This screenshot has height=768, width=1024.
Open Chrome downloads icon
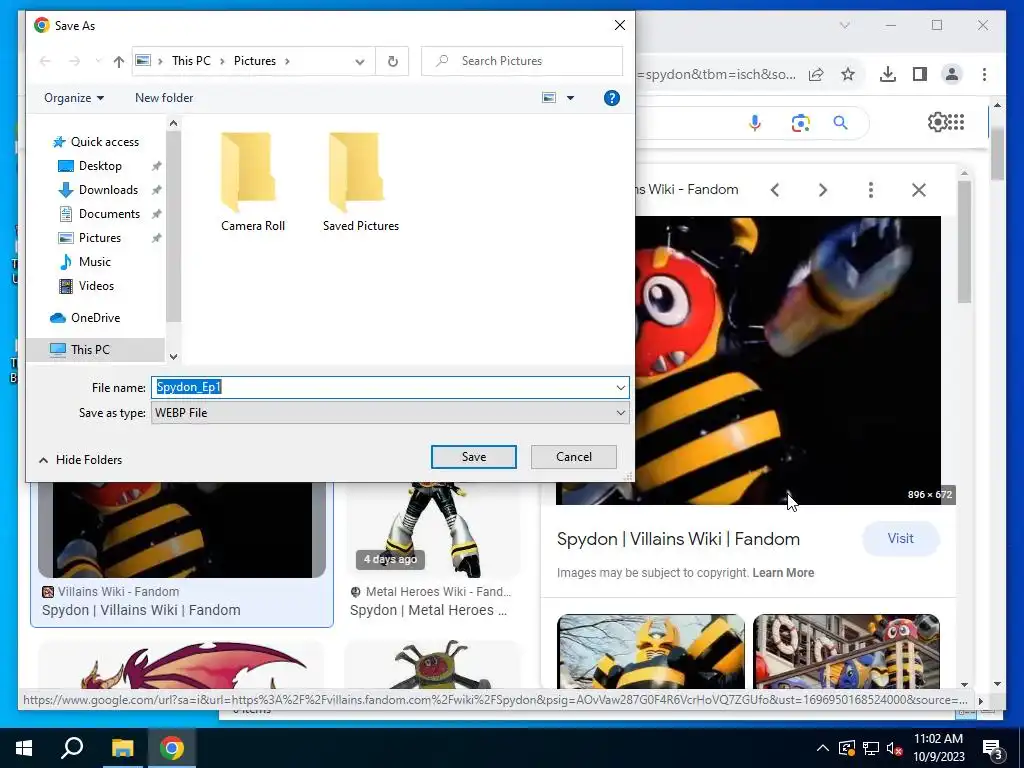click(888, 74)
